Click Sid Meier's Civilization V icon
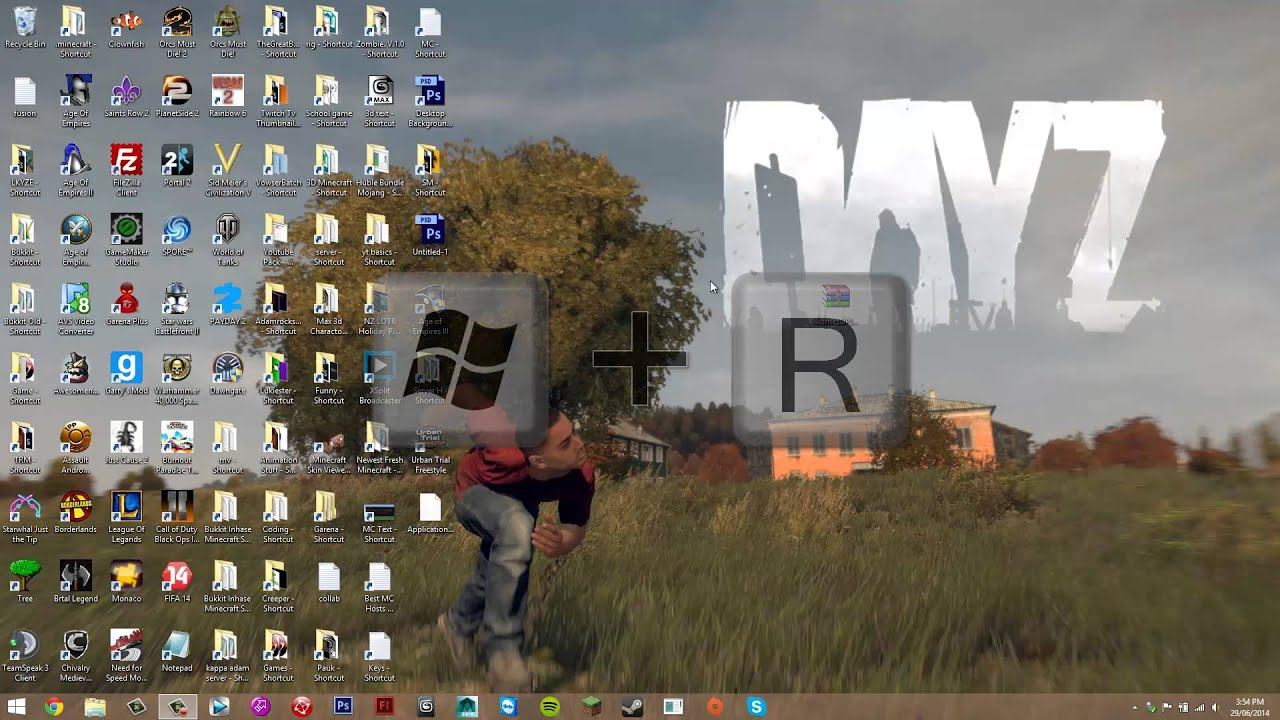The image size is (1280, 720). click(x=228, y=171)
